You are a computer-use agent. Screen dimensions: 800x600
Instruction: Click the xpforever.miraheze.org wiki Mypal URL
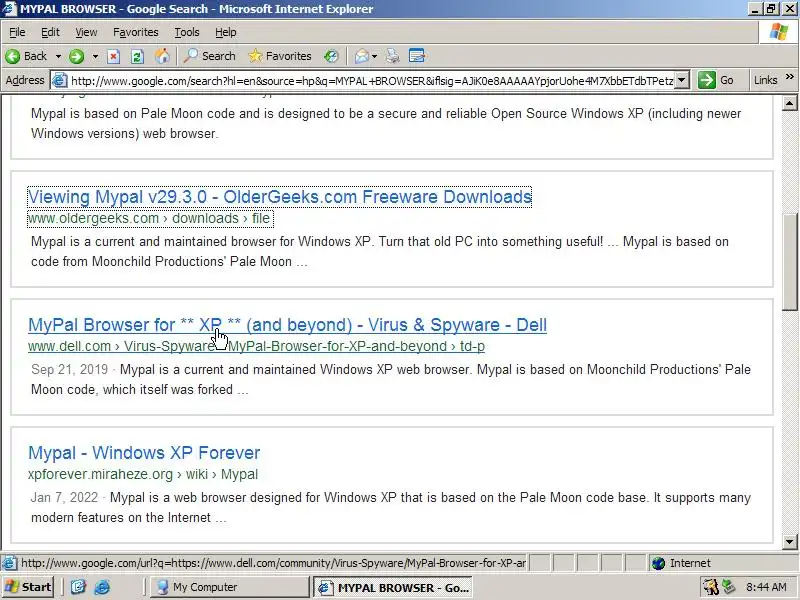(x=143, y=474)
